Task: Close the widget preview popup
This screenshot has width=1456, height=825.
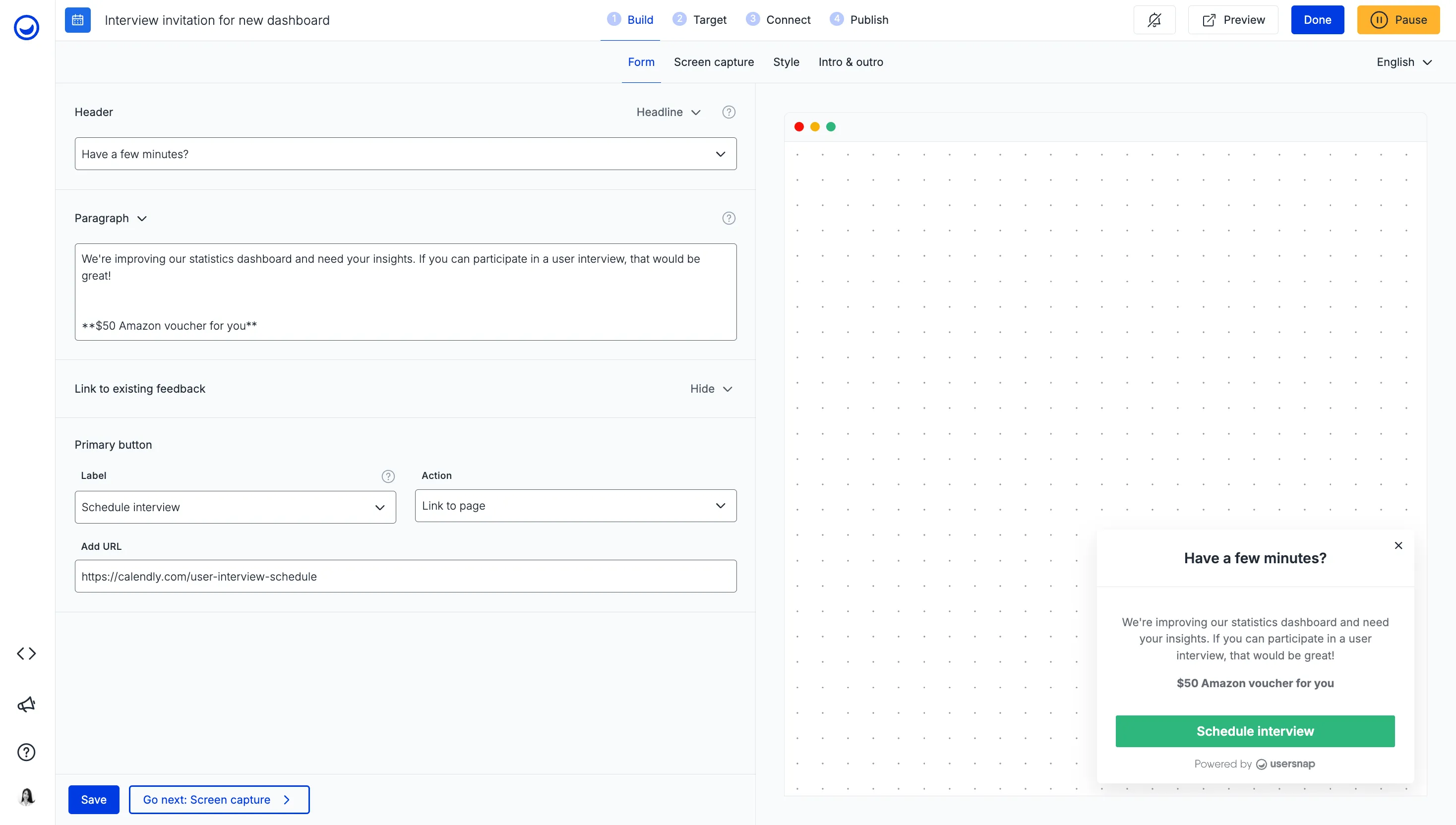Action: point(1398,545)
